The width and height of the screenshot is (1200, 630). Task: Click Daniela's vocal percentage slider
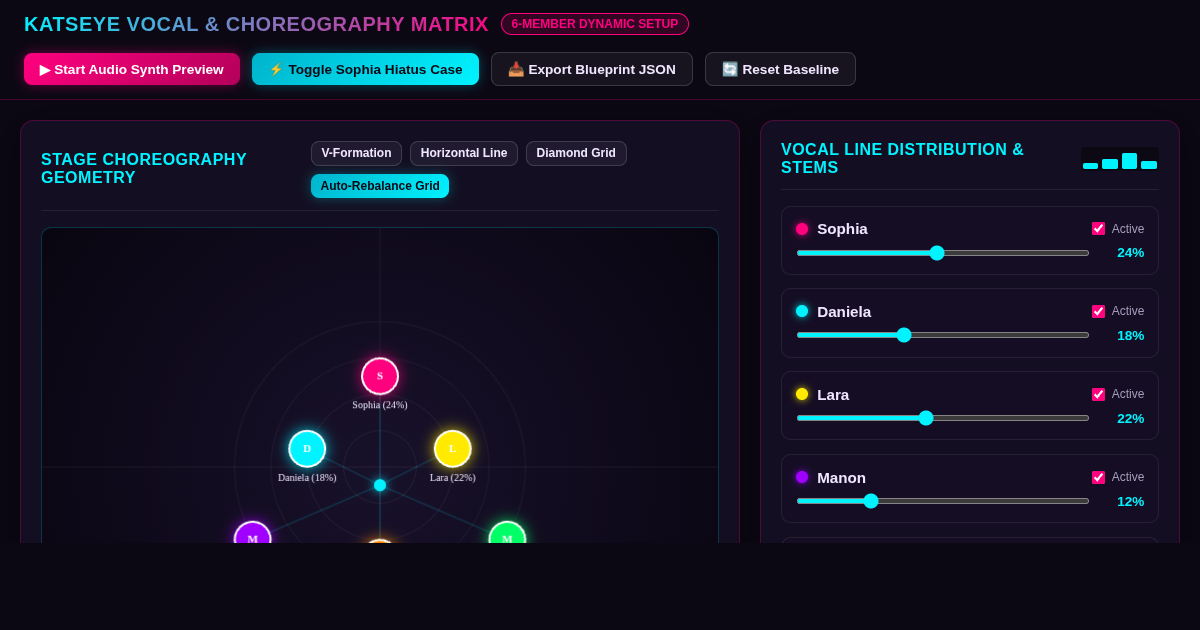[x=943, y=335]
